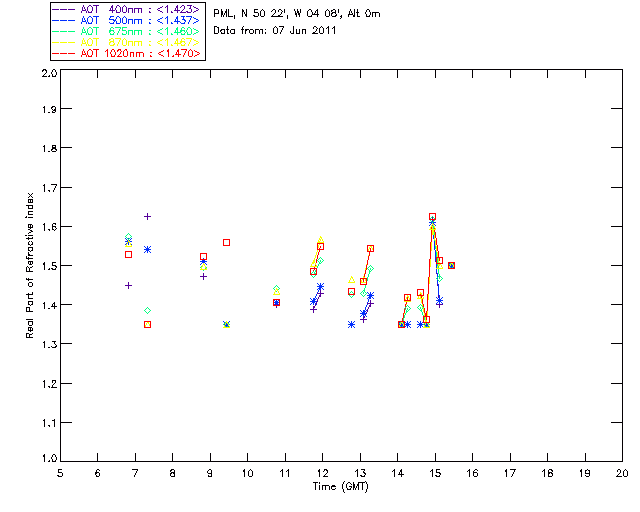Click the x-axis tick label 15

point(435,473)
